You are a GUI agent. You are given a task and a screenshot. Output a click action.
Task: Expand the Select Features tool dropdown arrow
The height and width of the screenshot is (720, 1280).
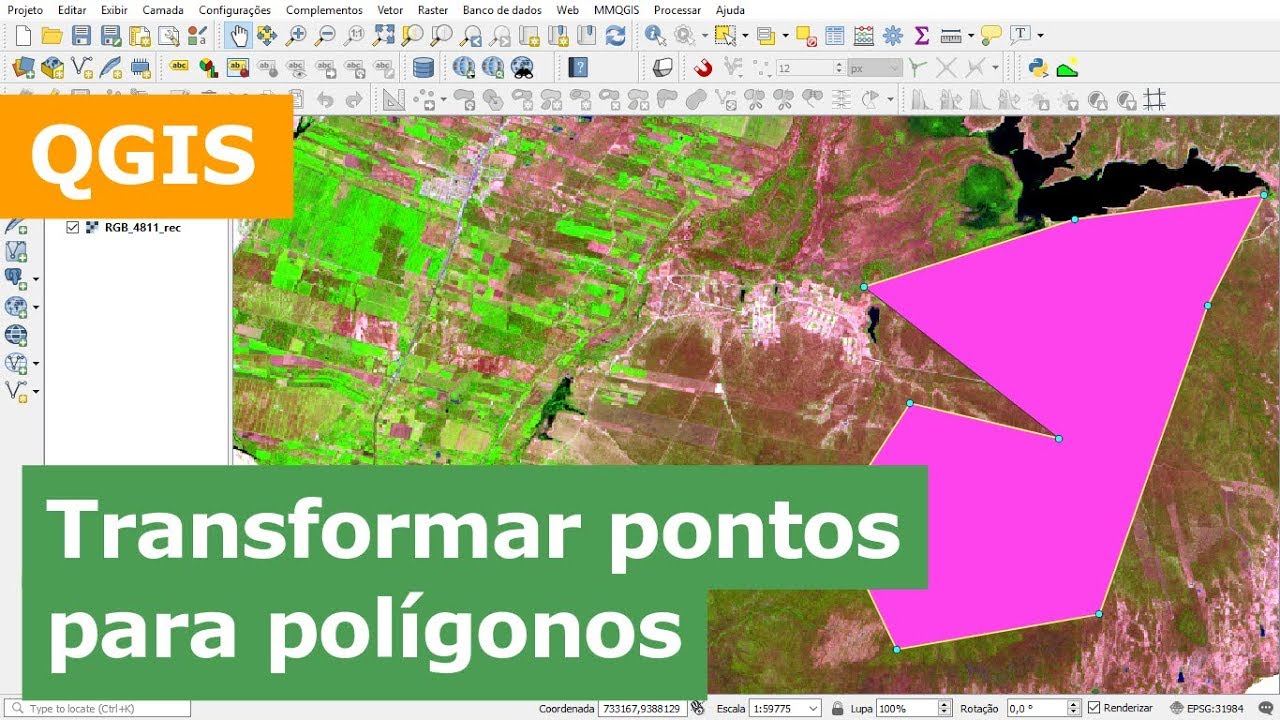coord(746,36)
